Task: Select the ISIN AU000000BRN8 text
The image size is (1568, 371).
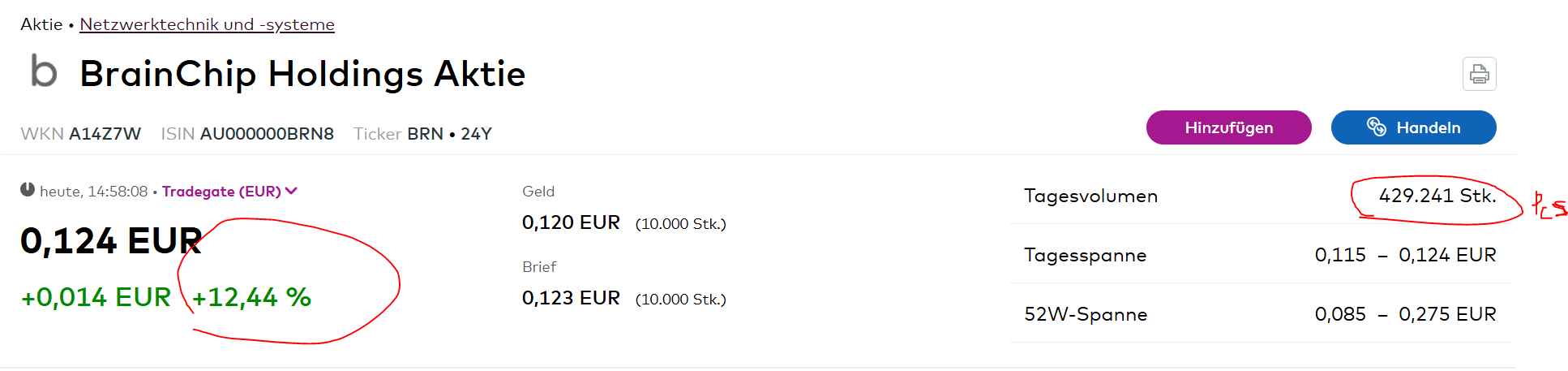Action: click(x=267, y=134)
